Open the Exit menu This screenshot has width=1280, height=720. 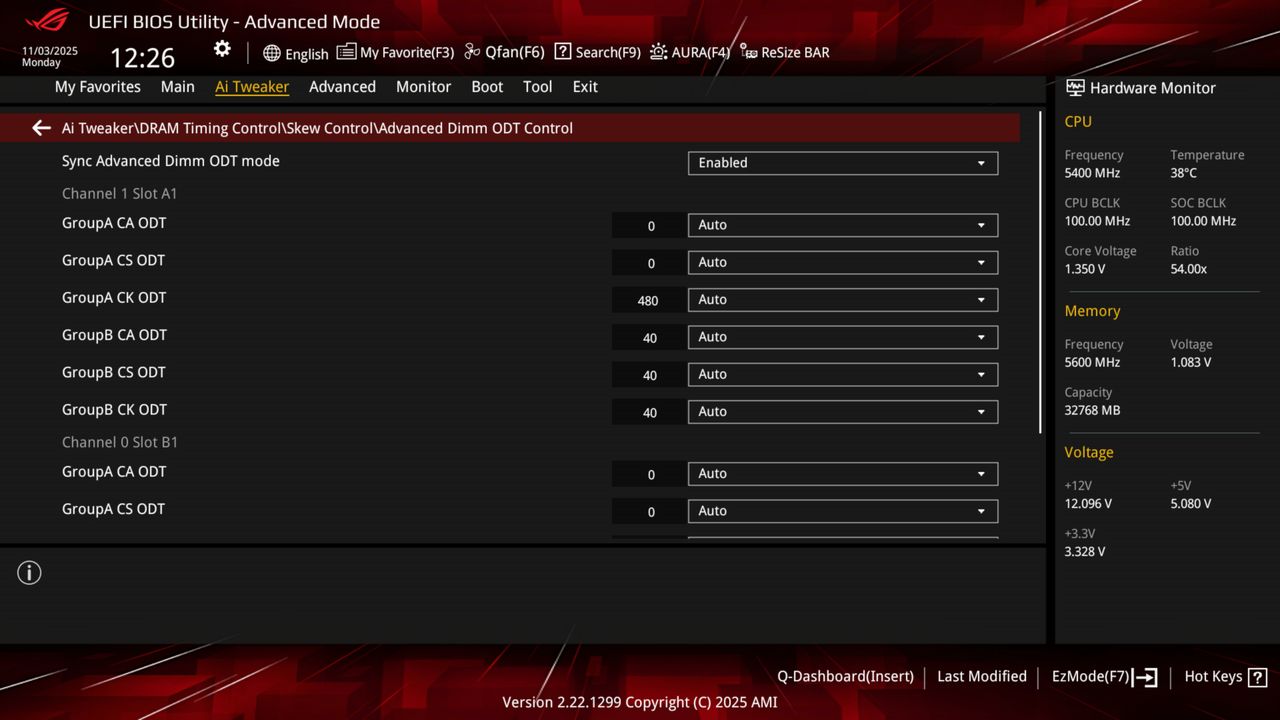pyautogui.click(x=585, y=87)
